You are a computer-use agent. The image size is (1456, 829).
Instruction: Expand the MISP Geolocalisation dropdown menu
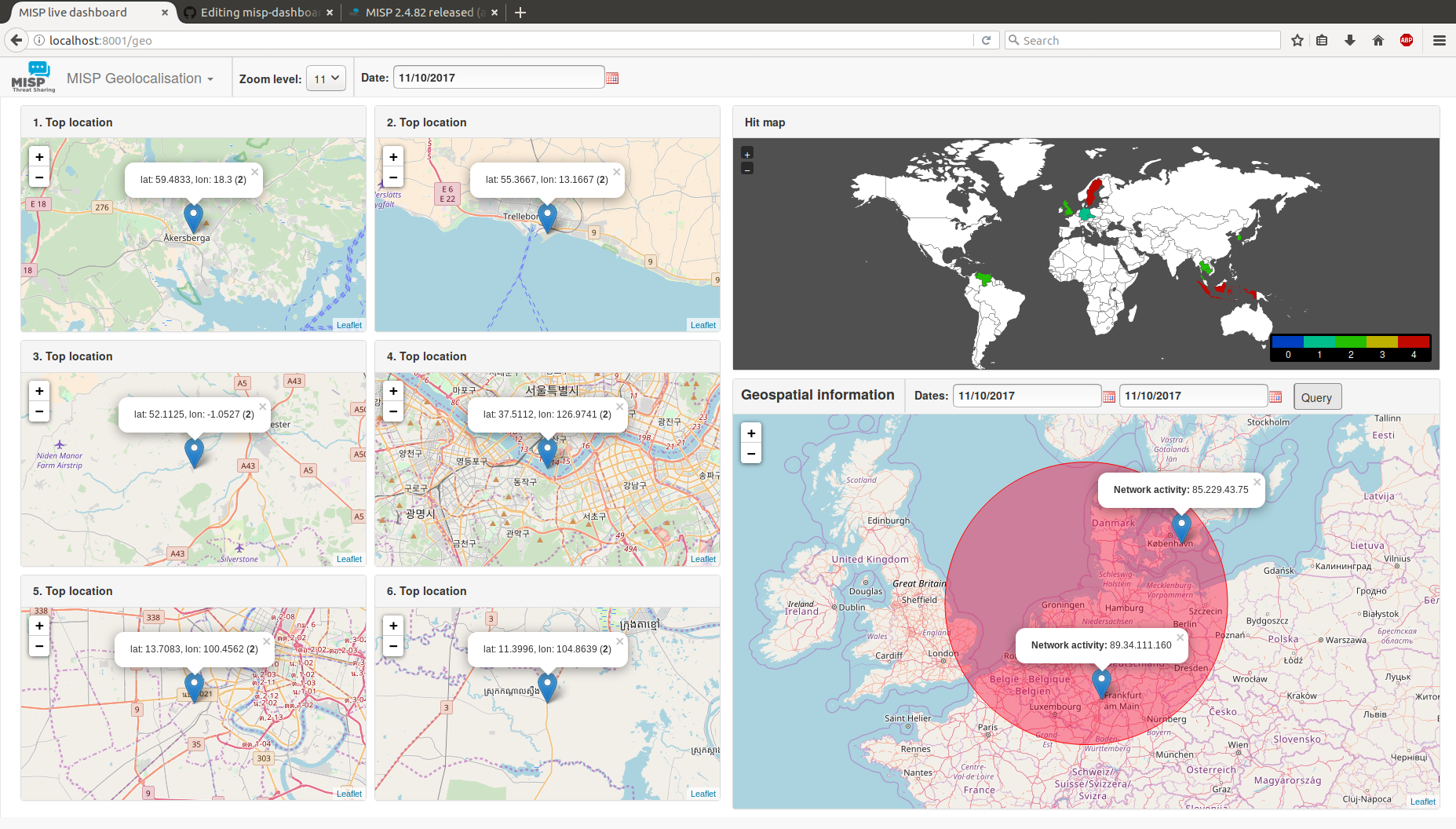click(x=140, y=79)
